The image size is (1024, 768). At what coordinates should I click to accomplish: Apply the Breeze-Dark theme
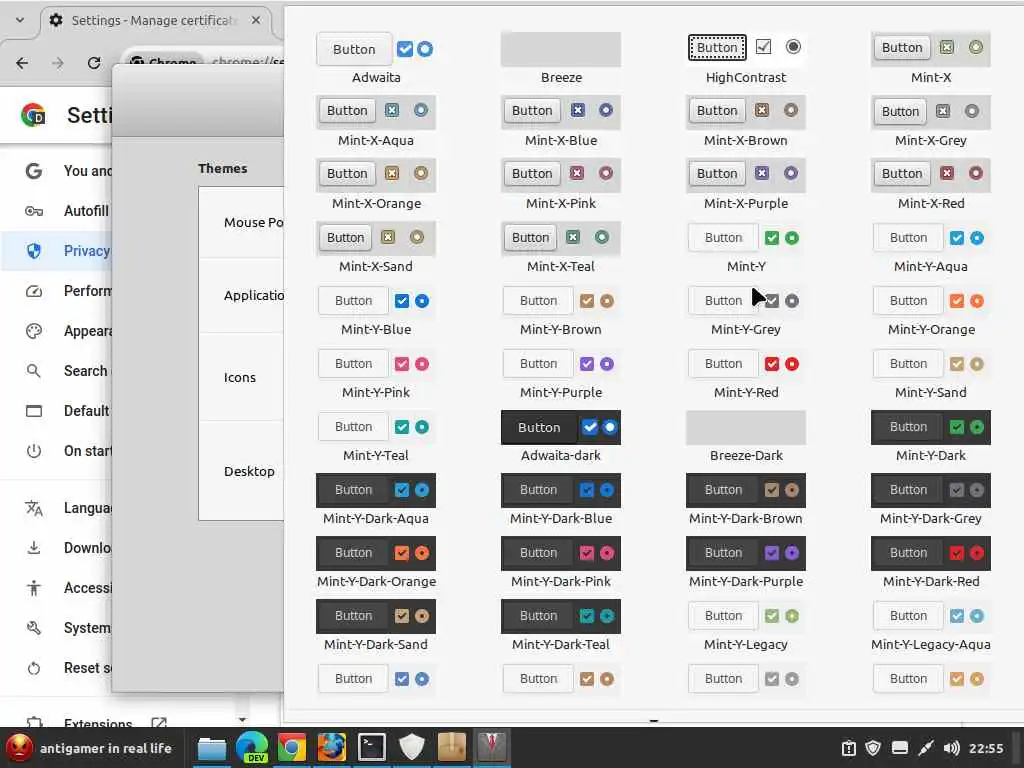pyautogui.click(x=746, y=437)
